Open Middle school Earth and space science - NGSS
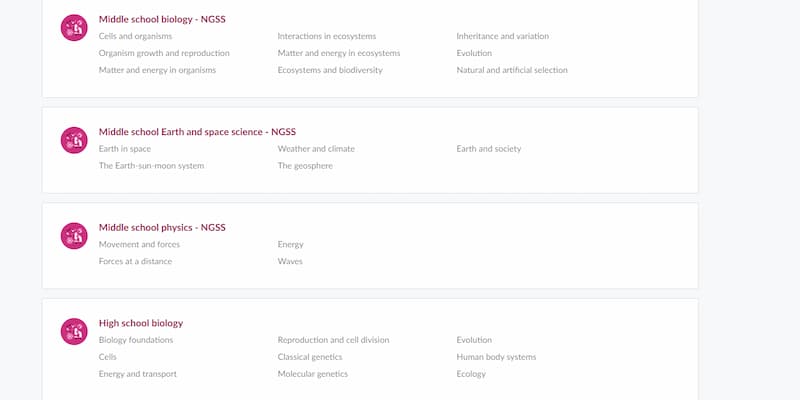Screen dimensions: 800x400 [x=197, y=132]
